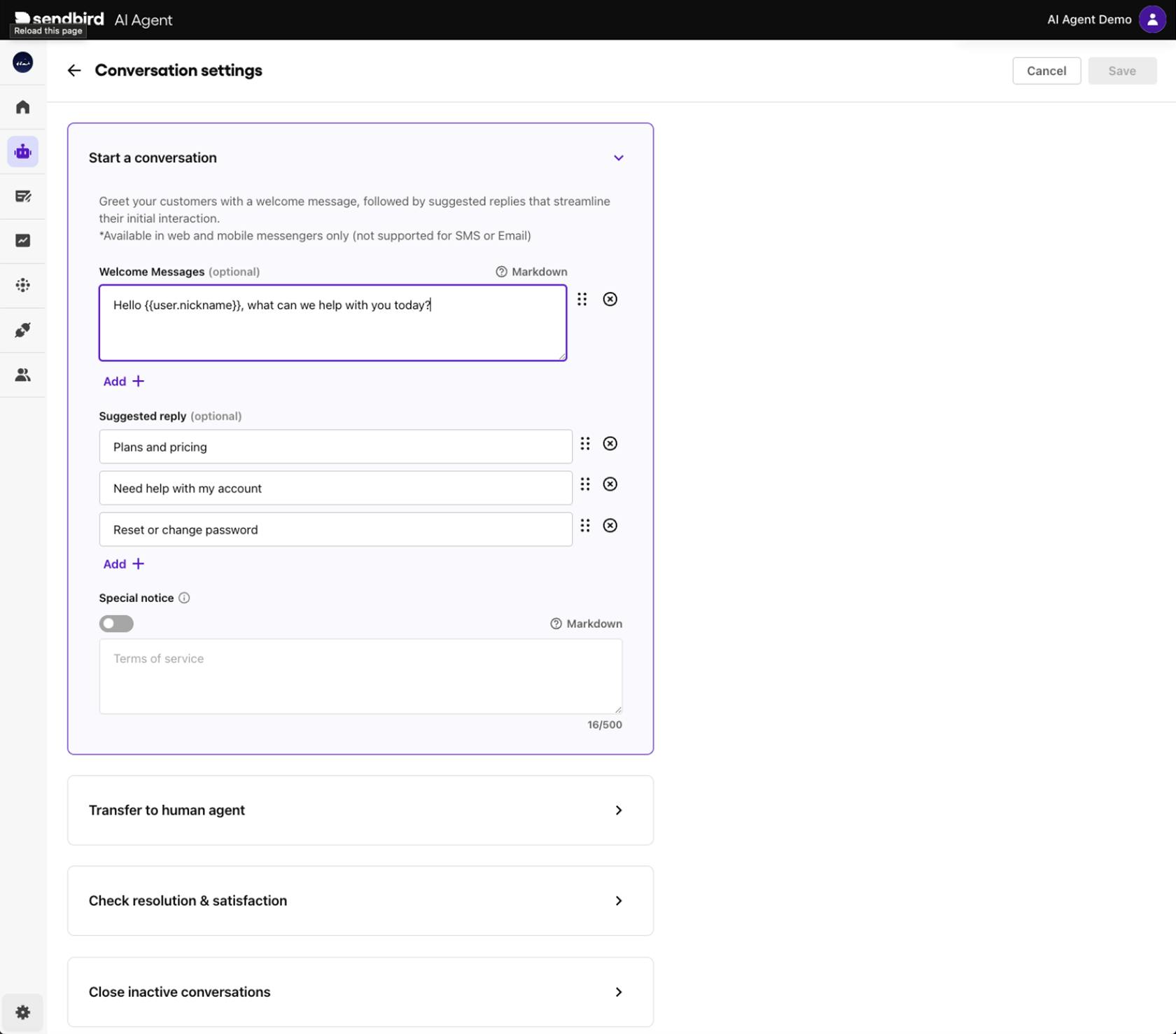
Task: Open Markdown help above Welcome Messages
Action: point(531,272)
